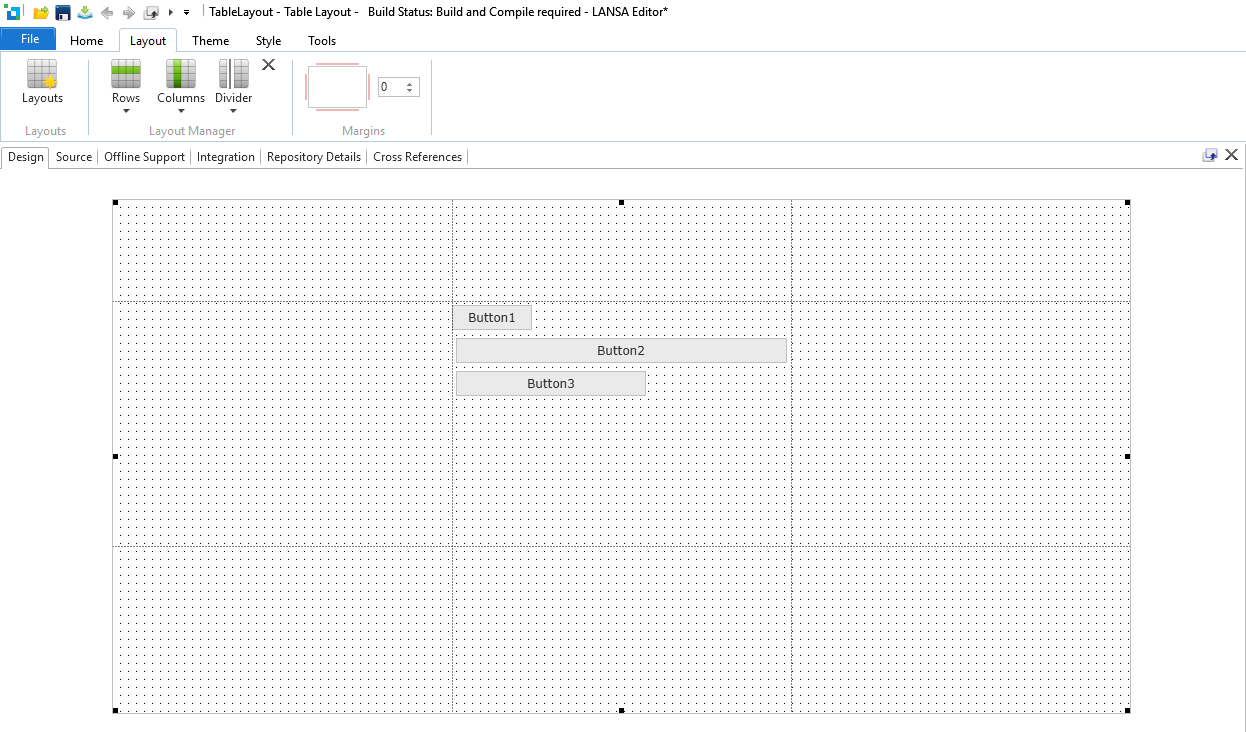Open a component with the folder icon

(x=40, y=12)
